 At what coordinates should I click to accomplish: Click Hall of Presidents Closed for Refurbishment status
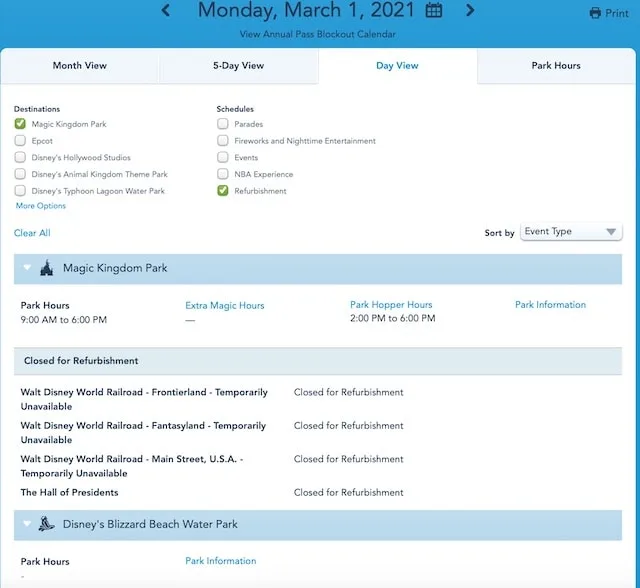349,493
